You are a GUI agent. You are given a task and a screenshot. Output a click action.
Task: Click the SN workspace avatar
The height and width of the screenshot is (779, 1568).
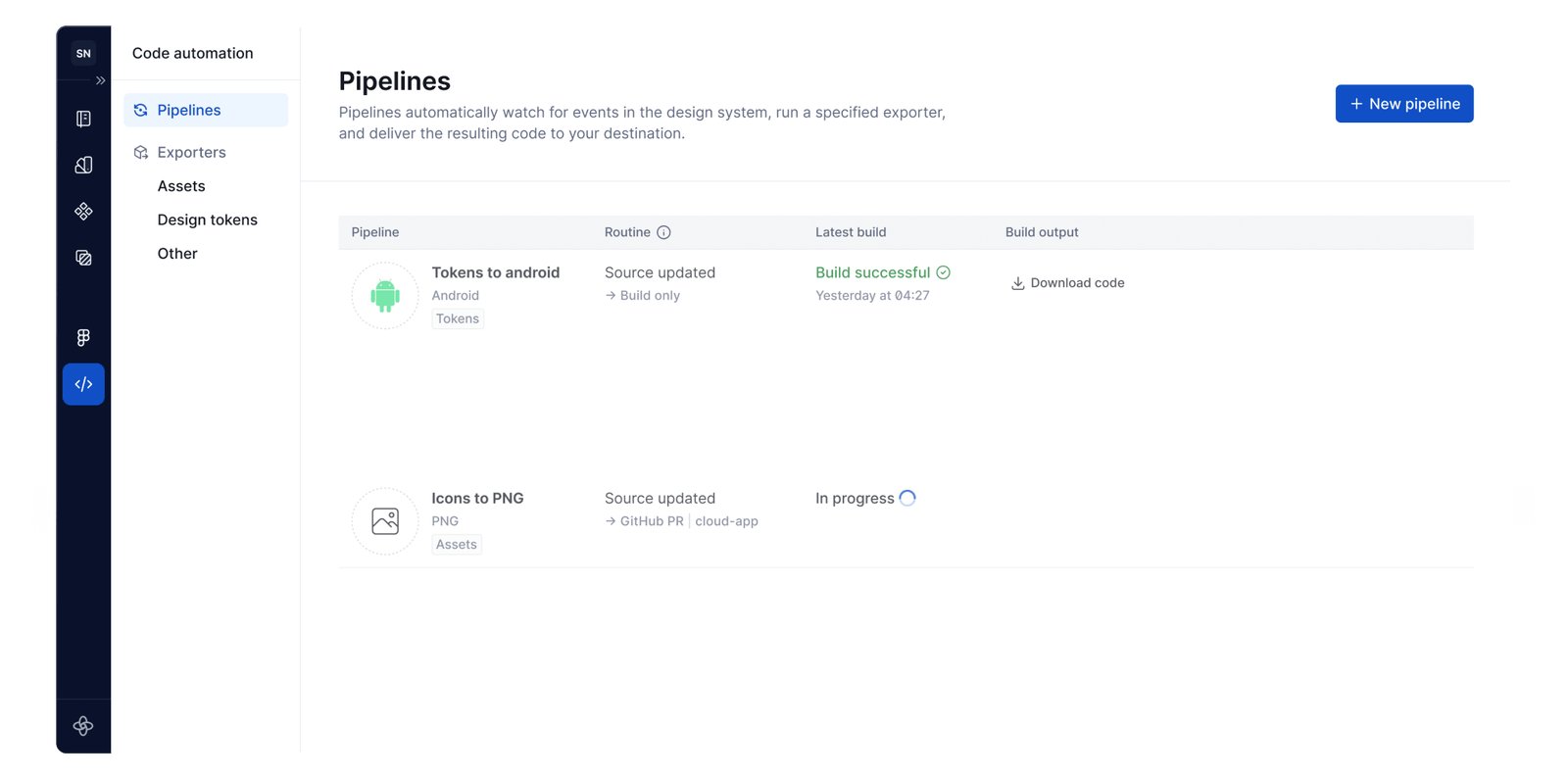pos(83,54)
